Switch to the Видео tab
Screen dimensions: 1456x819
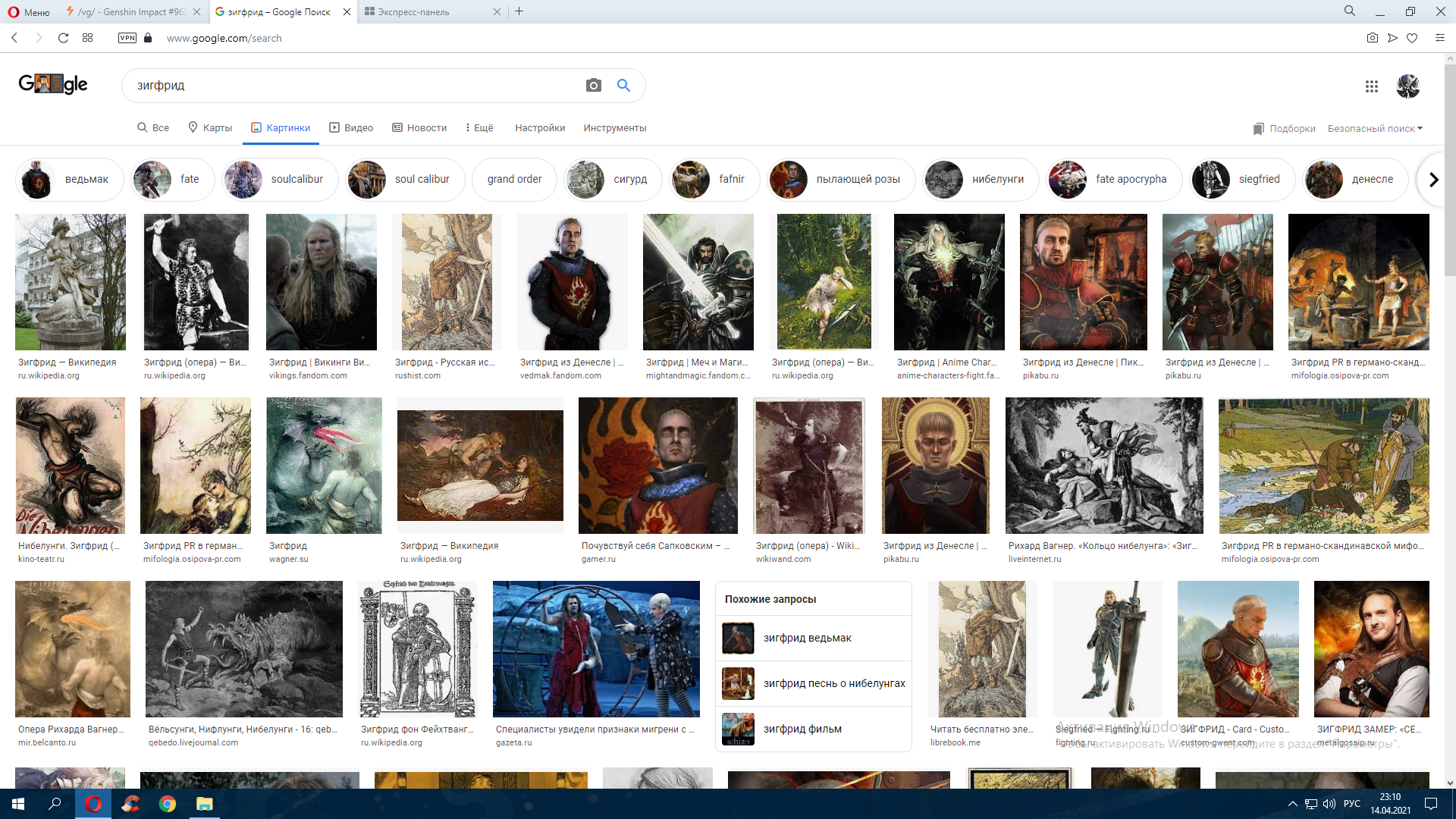point(351,127)
